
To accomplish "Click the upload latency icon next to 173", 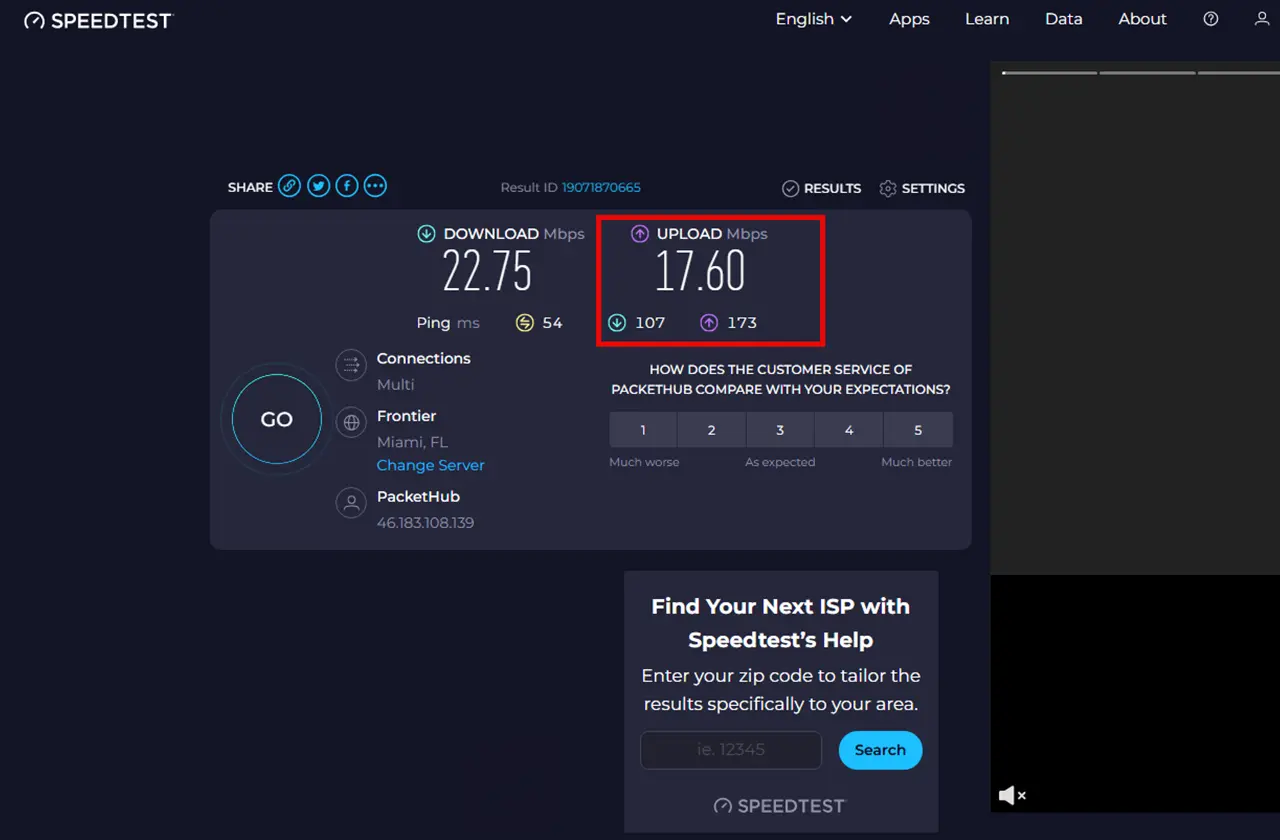I will (x=709, y=323).
